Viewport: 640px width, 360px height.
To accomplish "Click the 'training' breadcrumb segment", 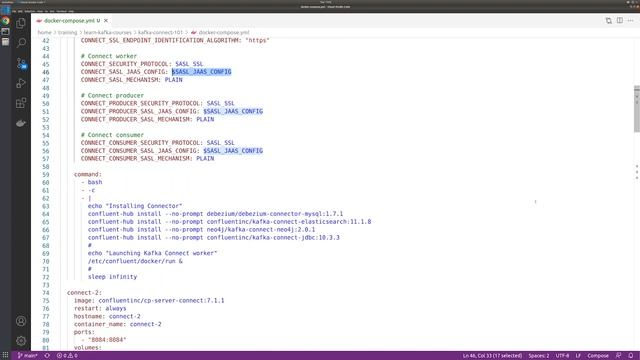I will click(x=67, y=32).
